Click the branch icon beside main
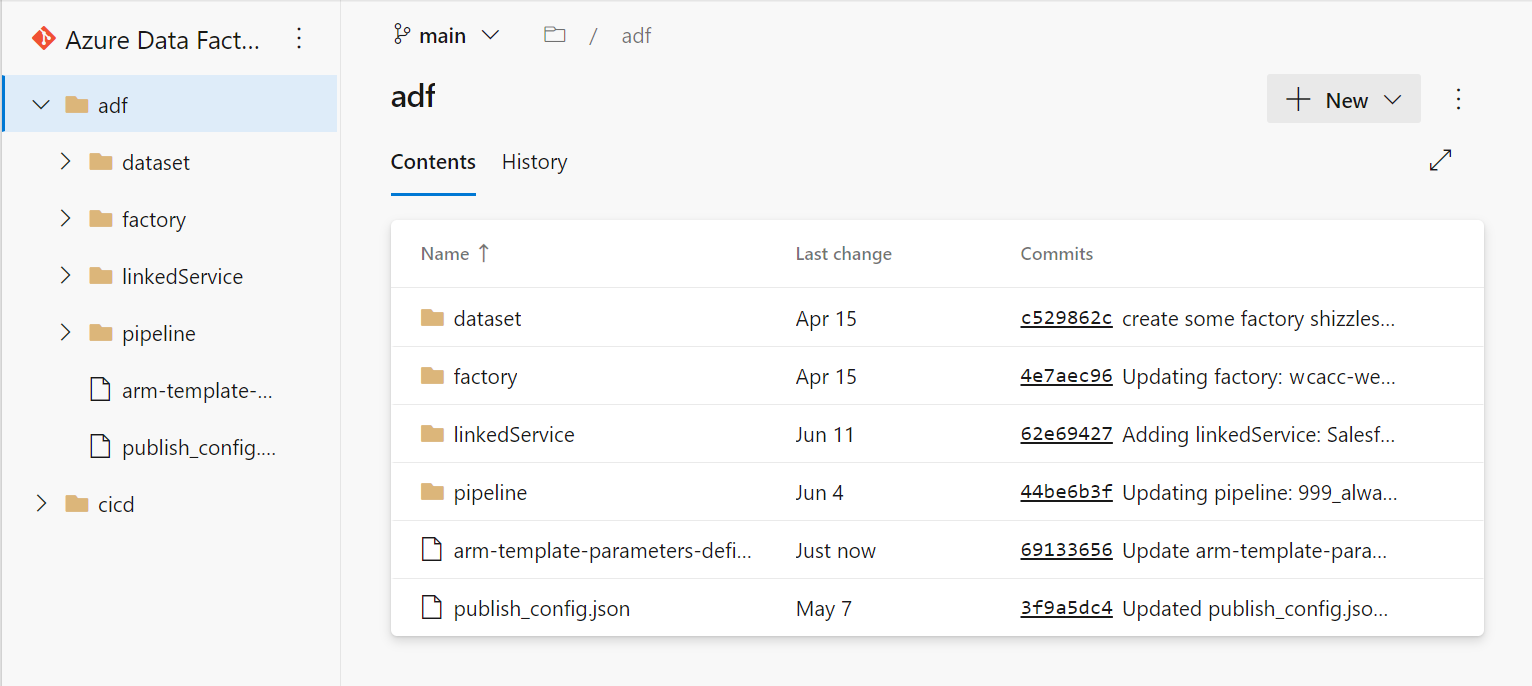The height and width of the screenshot is (686, 1532). (x=402, y=34)
